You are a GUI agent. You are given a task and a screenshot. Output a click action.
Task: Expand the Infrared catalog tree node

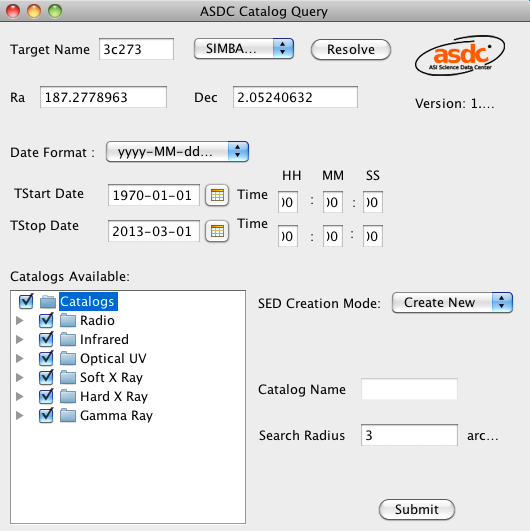20,339
